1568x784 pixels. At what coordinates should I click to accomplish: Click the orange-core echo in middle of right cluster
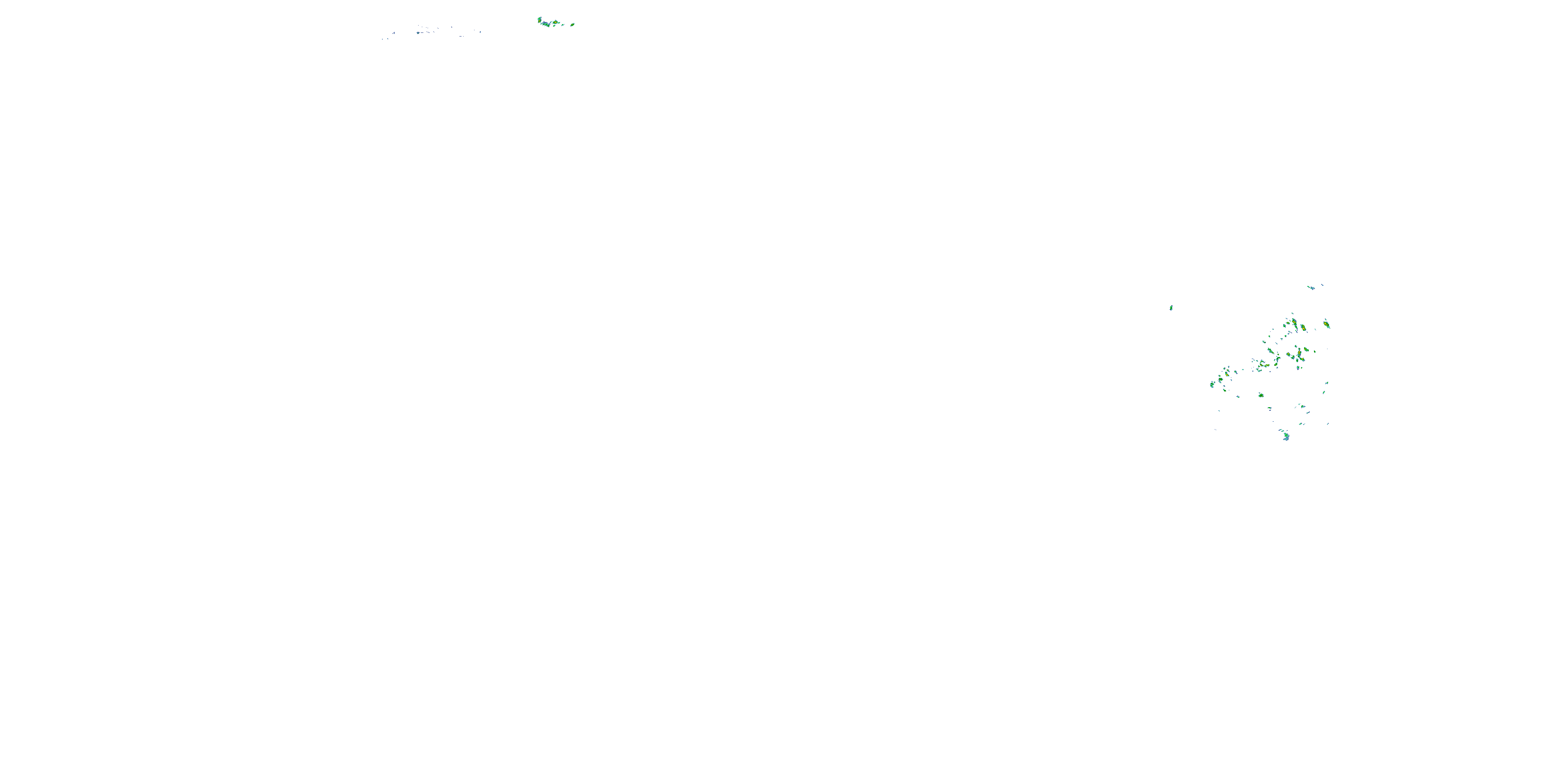click(1299, 353)
